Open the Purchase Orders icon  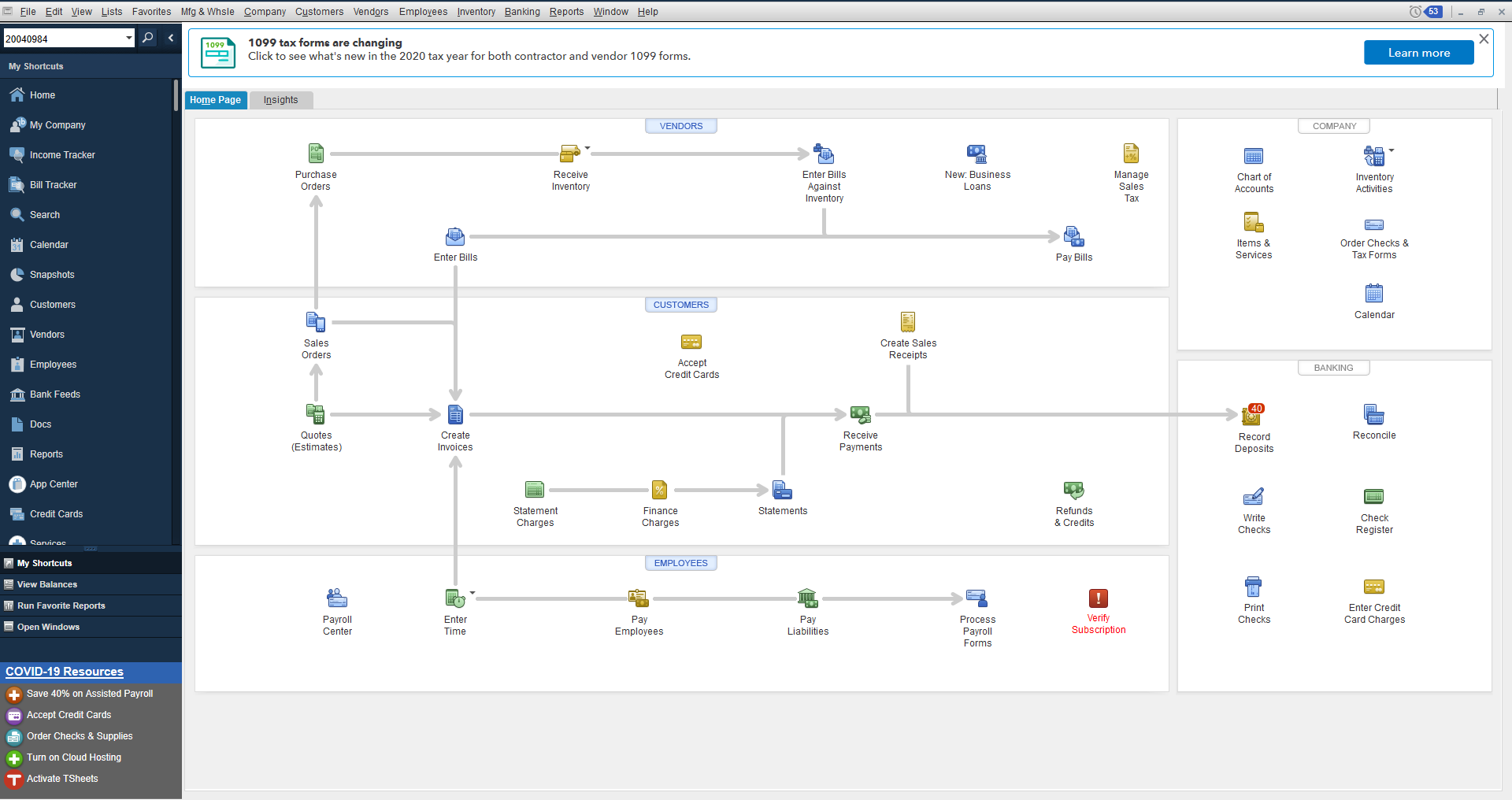316,154
